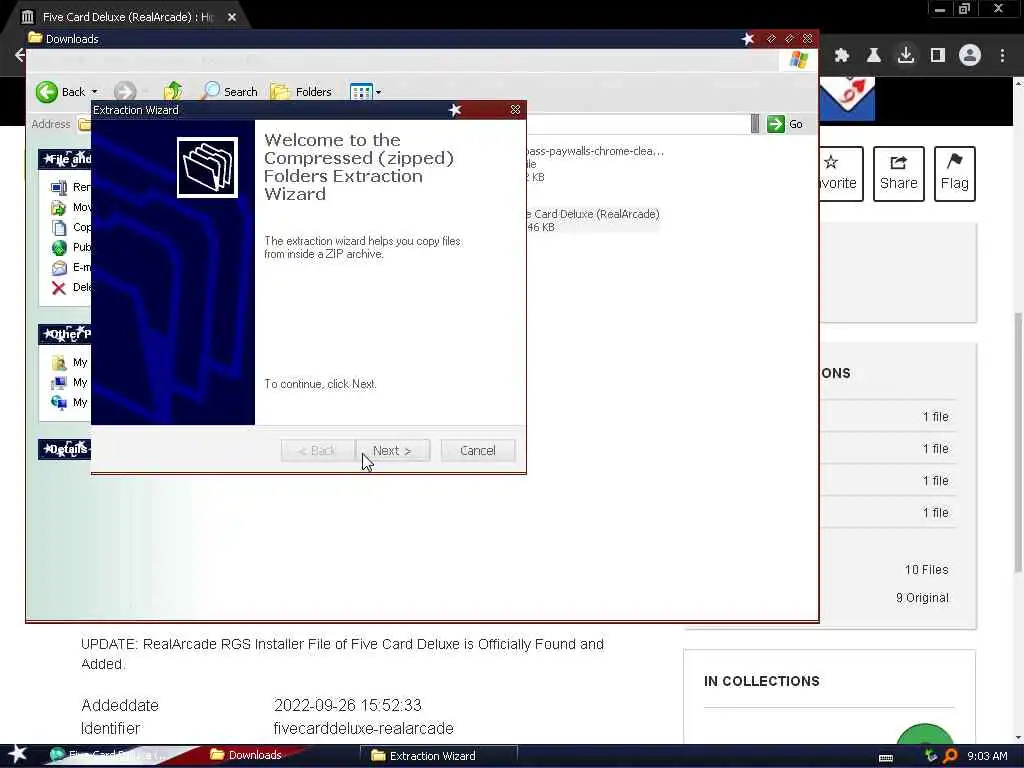Viewport: 1024px width, 768px height.
Task: Toggle Chrome side panel icon
Action: (938, 56)
